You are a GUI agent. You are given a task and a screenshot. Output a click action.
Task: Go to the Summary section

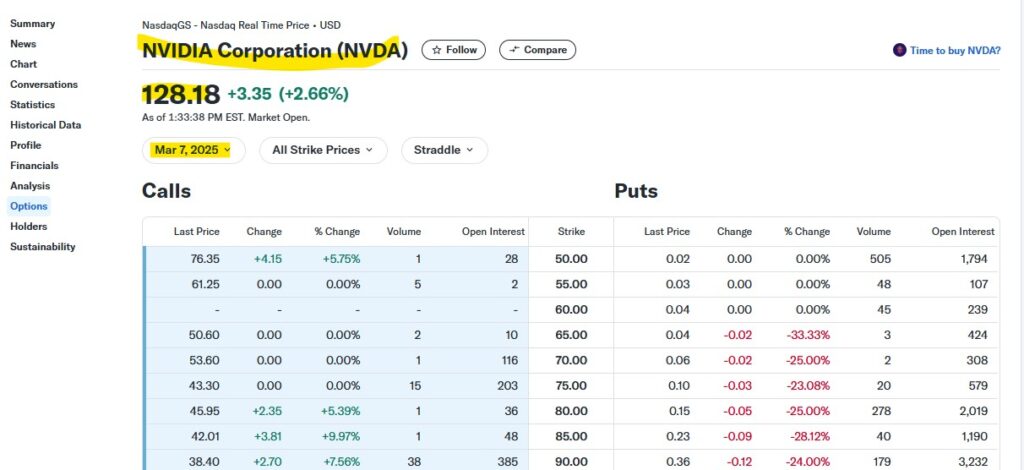[32, 24]
